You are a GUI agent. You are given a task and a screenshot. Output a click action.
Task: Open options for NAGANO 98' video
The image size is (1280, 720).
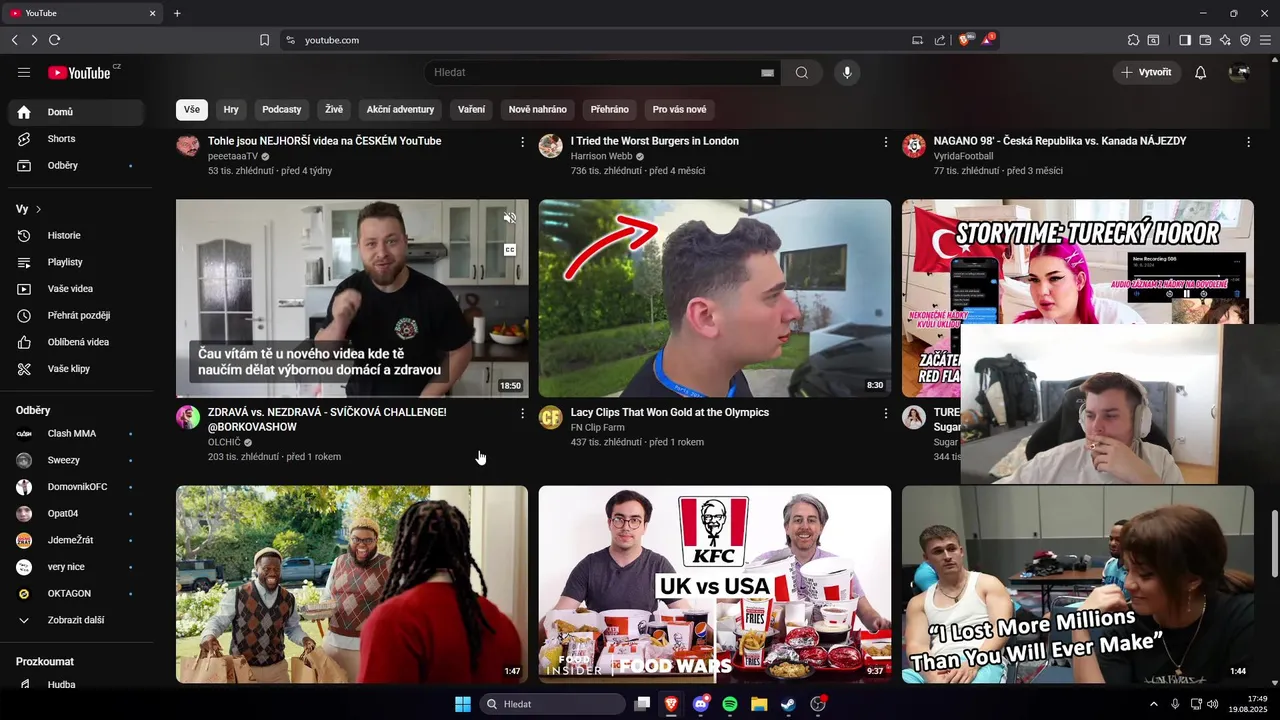pyautogui.click(x=1248, y=142)
